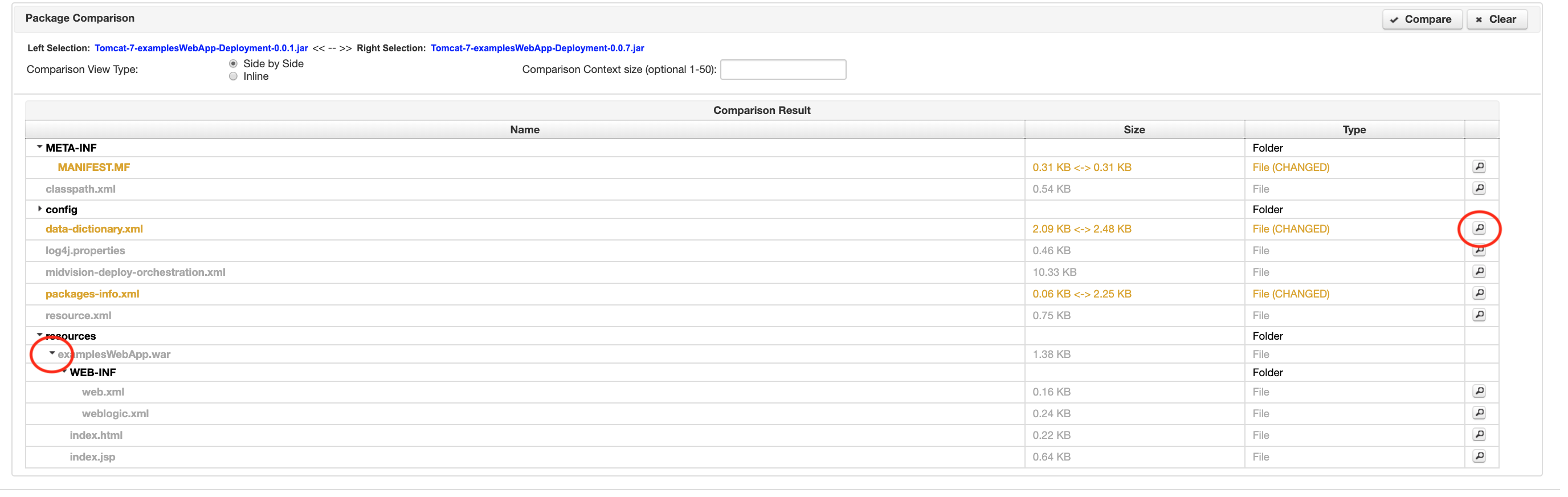1568x497 pixels.
Task: Select Side by Side comparison view
Action: 234,64
